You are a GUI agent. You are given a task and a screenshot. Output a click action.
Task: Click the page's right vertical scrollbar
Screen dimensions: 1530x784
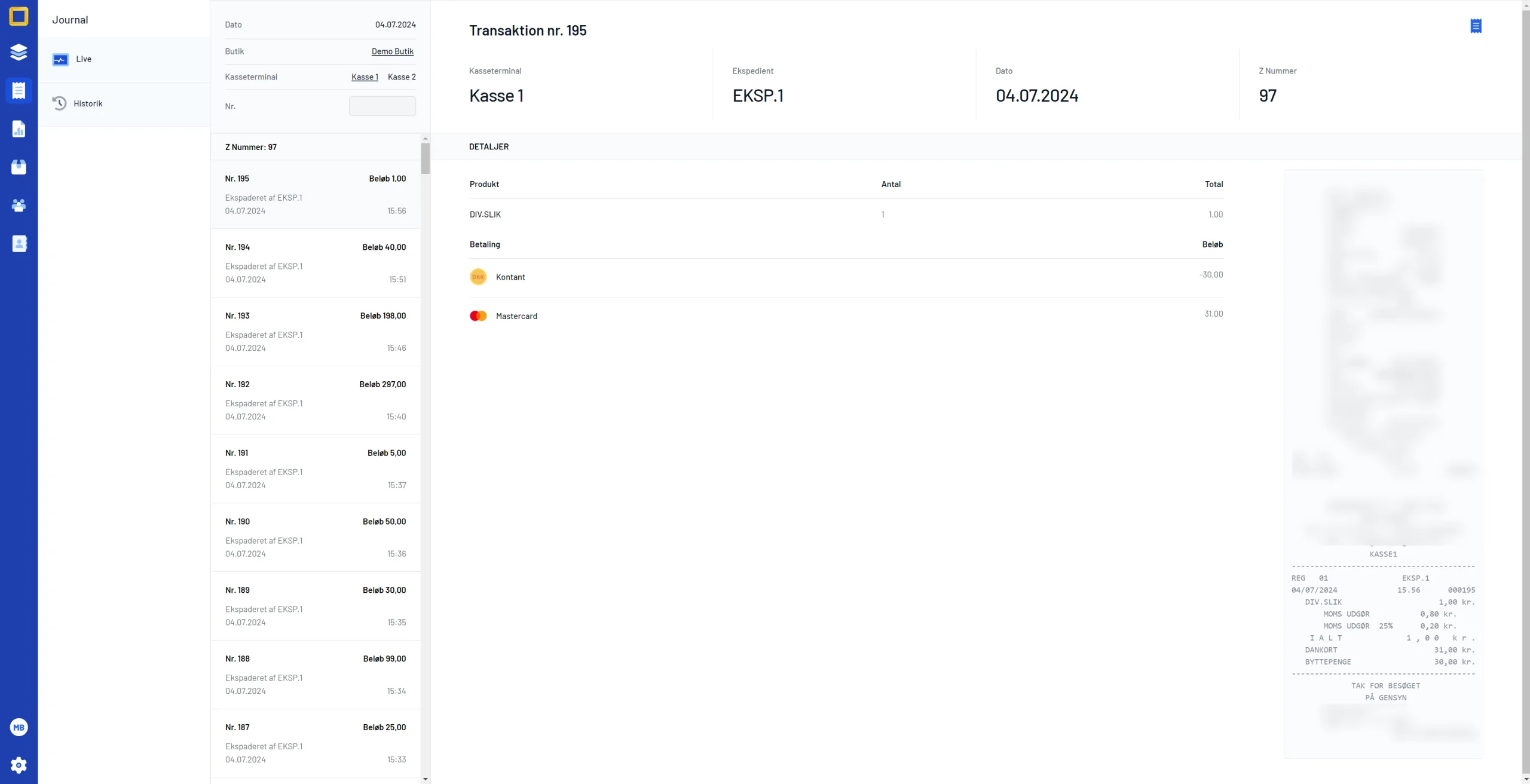[1526, 392]
